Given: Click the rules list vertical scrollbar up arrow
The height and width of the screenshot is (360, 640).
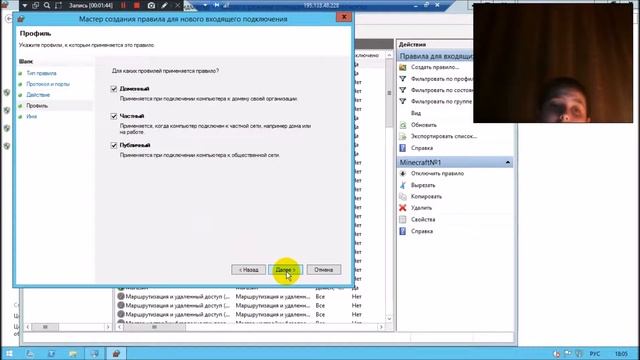Looking at the screenshot, I should [389, 55].
